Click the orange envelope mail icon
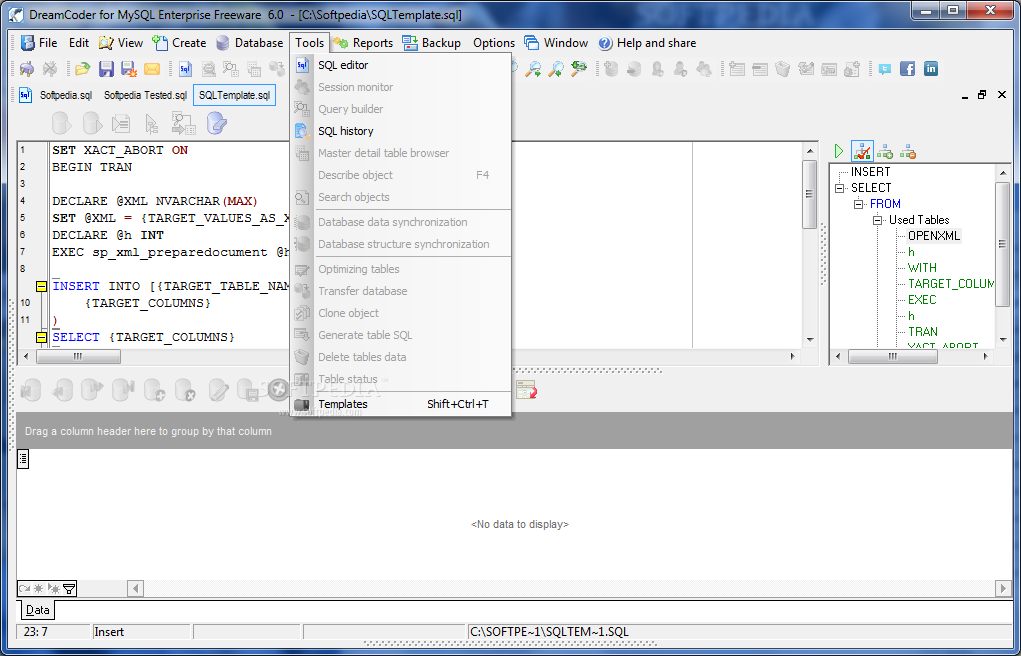 pos(152,68)
